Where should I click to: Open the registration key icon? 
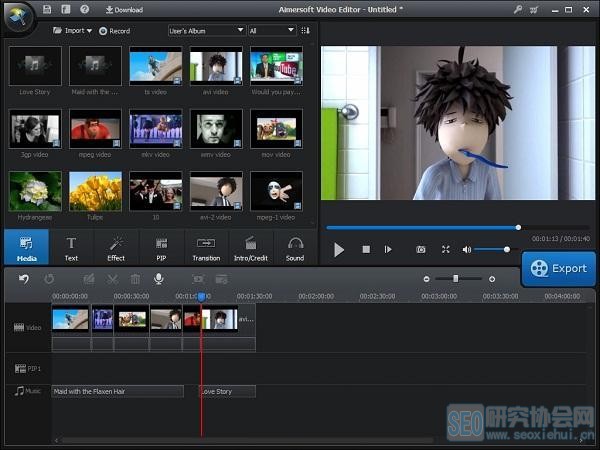(518, 10)
